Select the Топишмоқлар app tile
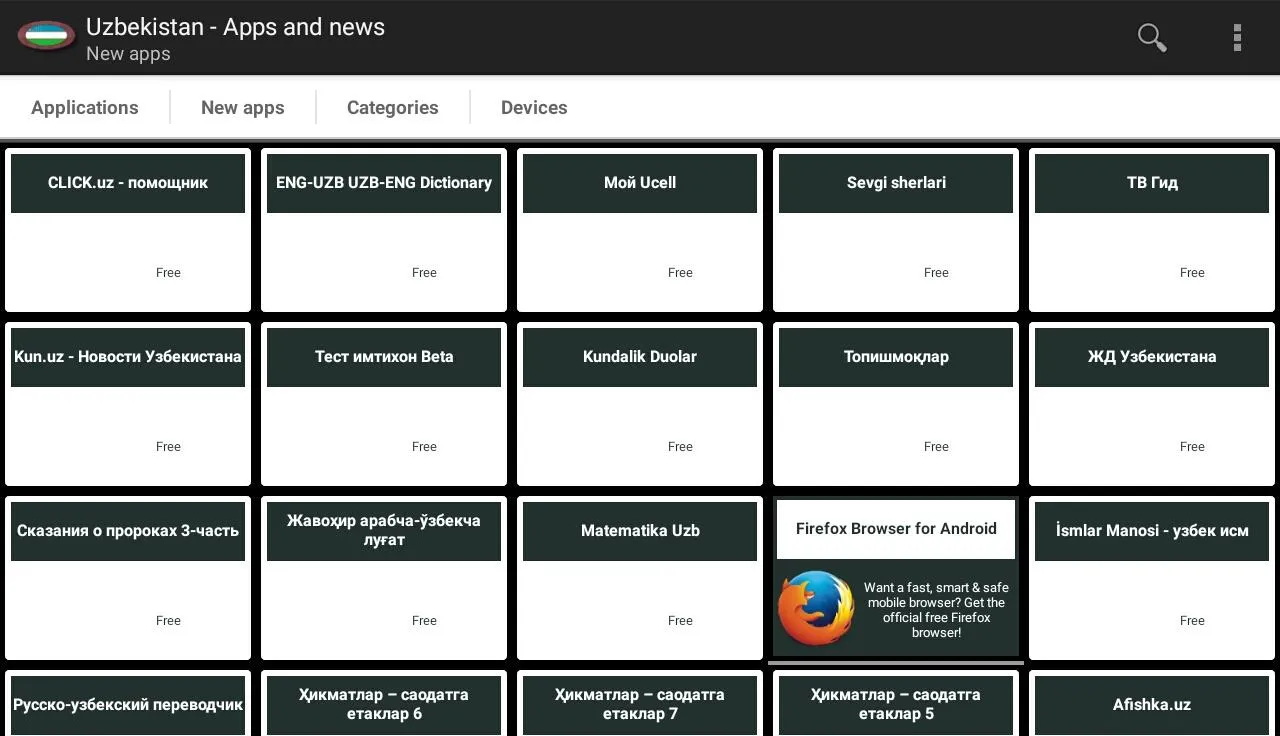This screenshot has width=1280, height=736. click(896, 404)
